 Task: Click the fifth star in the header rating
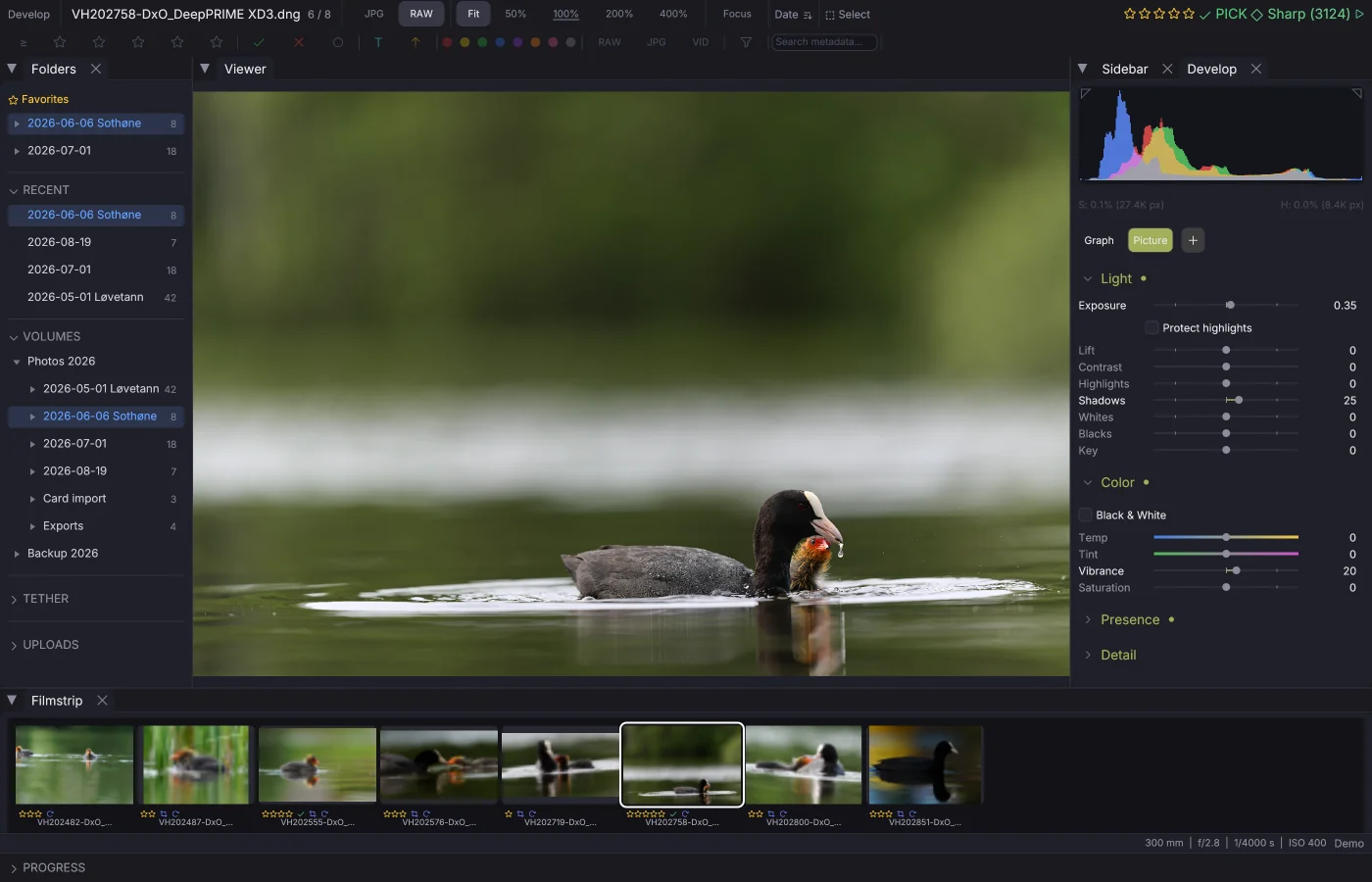coord(1189,14)
